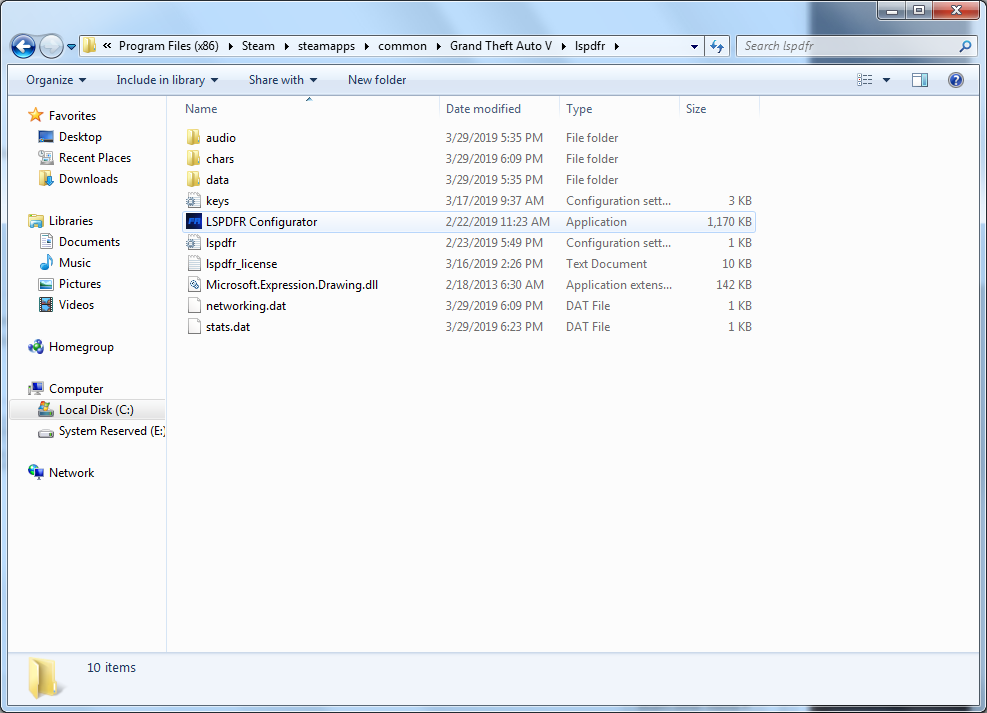This screenshot has height=713, width=987.
Task: Select Libraries in the navigation pane
Action: [70, 221]
